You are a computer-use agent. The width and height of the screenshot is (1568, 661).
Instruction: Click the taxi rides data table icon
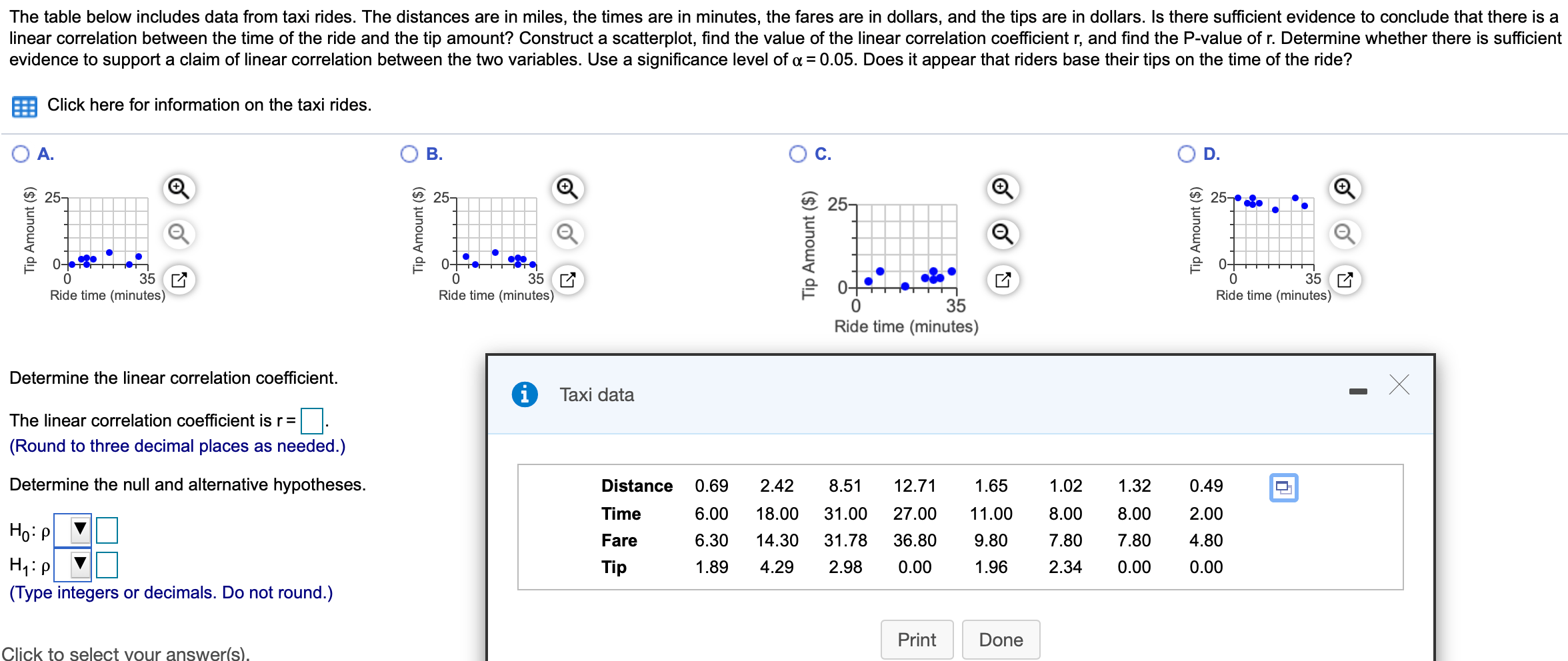[25, 107]
